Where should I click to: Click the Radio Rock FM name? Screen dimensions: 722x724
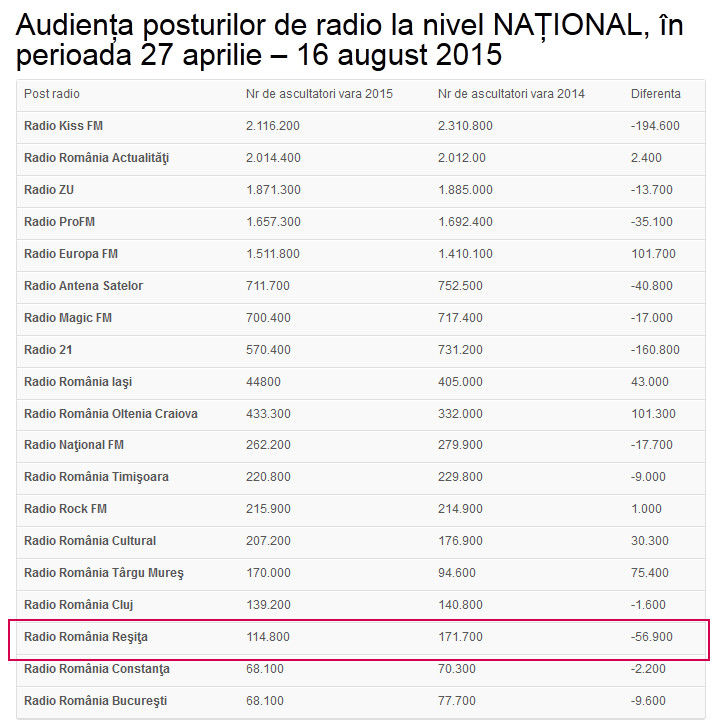tap(65, 509)
